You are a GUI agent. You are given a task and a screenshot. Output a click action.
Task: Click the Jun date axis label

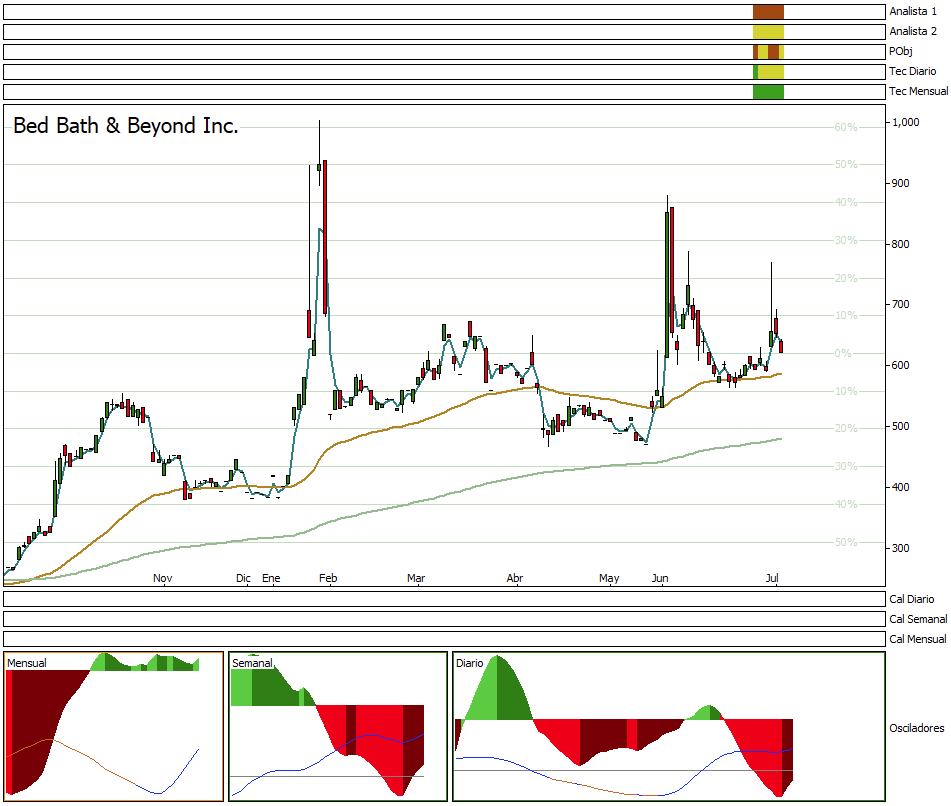click(x=660, y=578)
